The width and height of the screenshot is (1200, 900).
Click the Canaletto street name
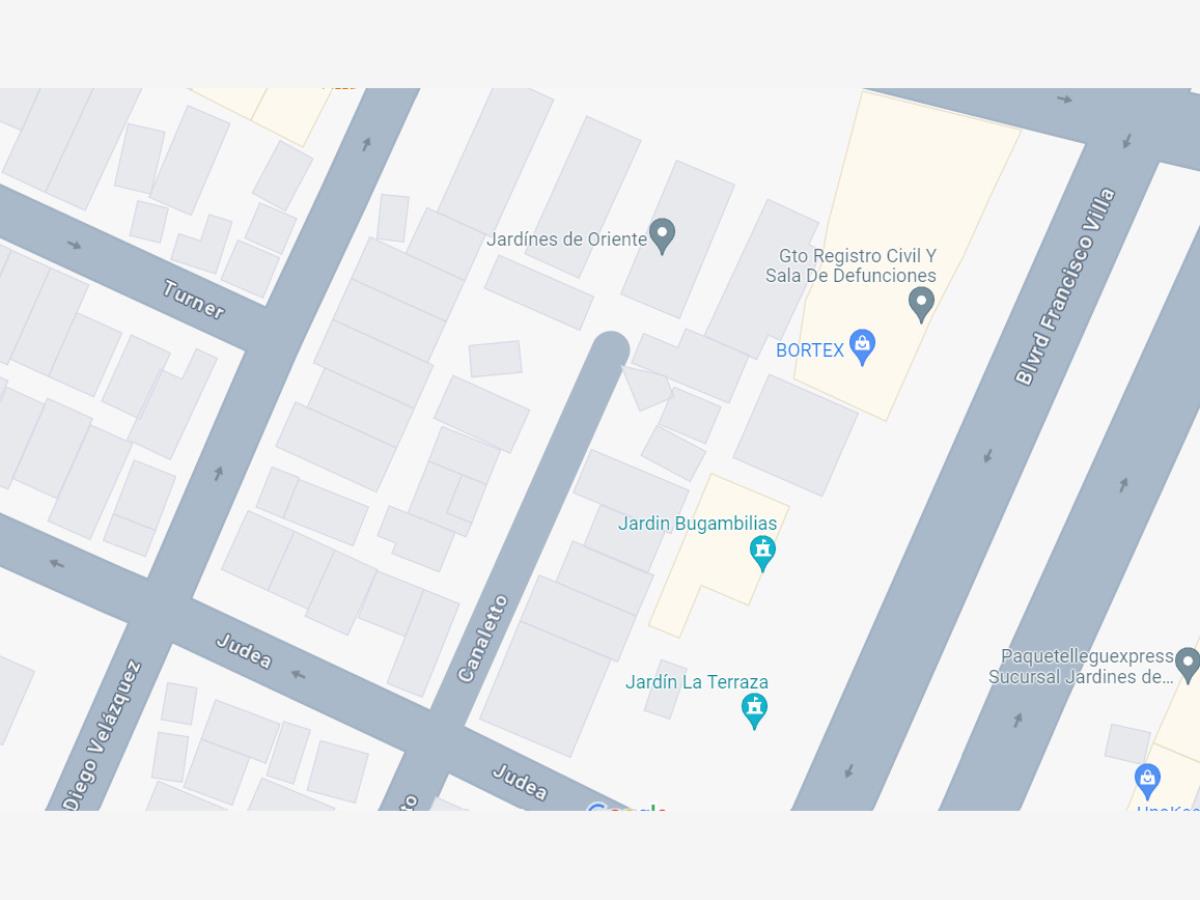click(482, 638)
